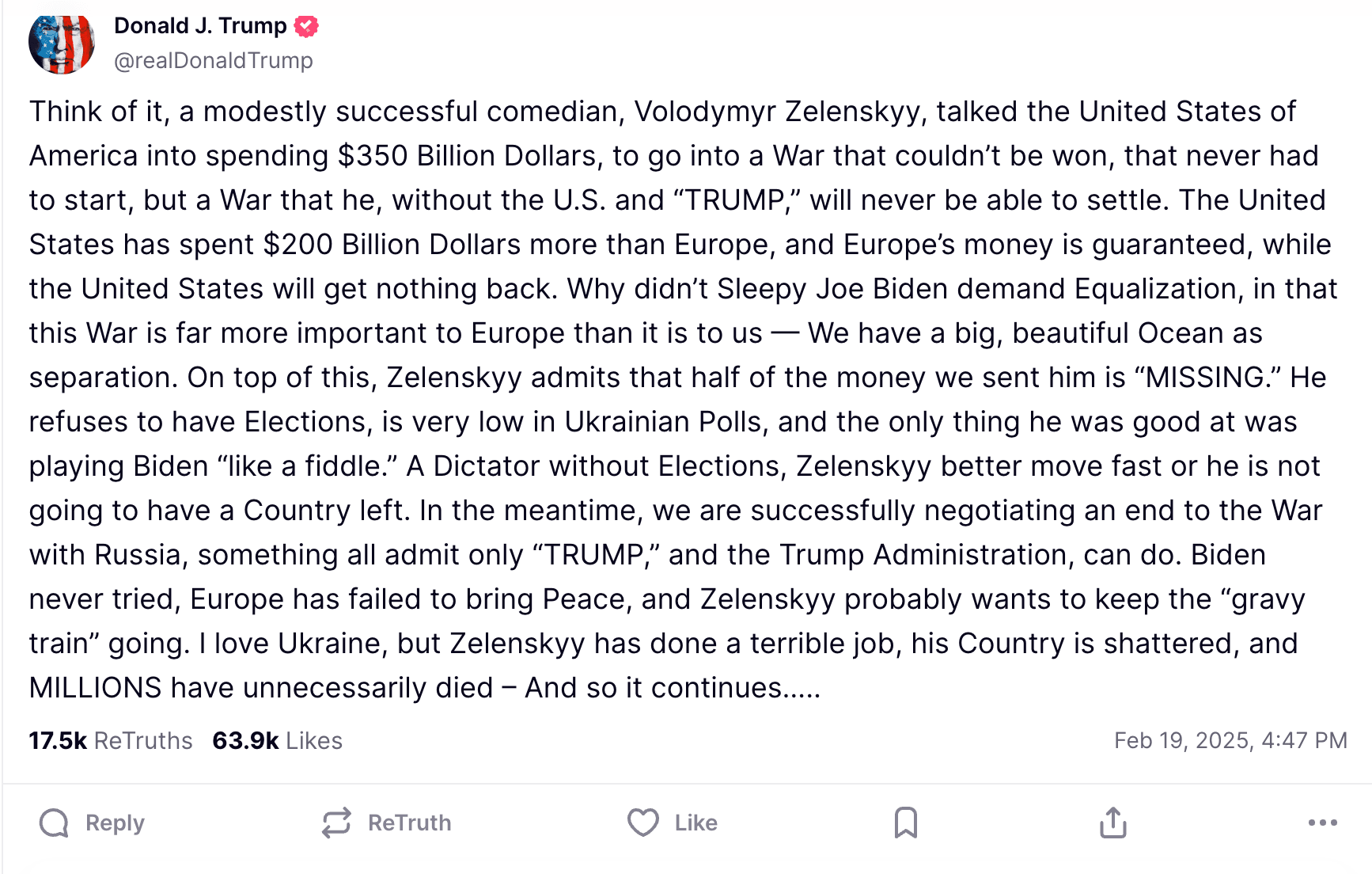Screen dimensions: 1372x874
Task: Click the Reply text label
Action: [115, 823]
